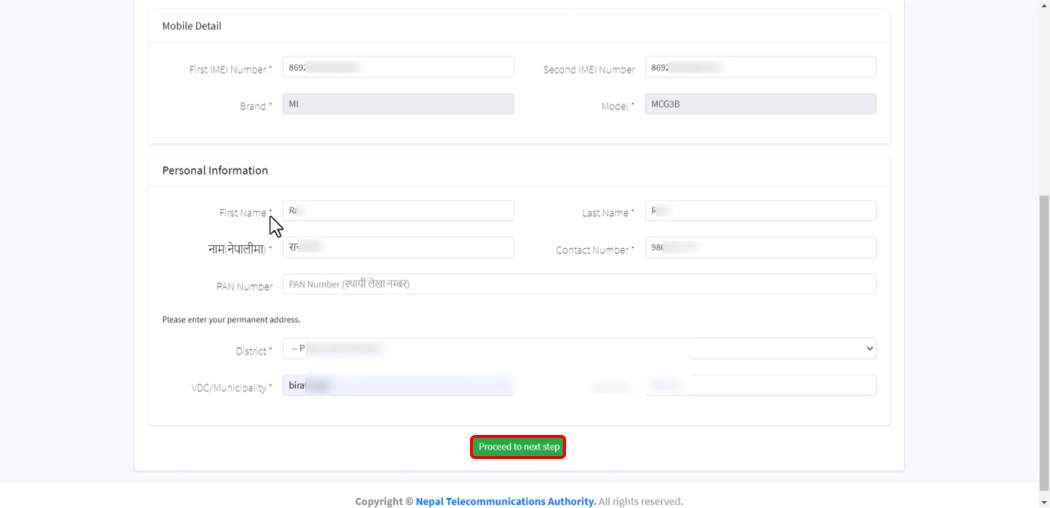Open Nepal Telecommunications Authority link

pos(506,501)
